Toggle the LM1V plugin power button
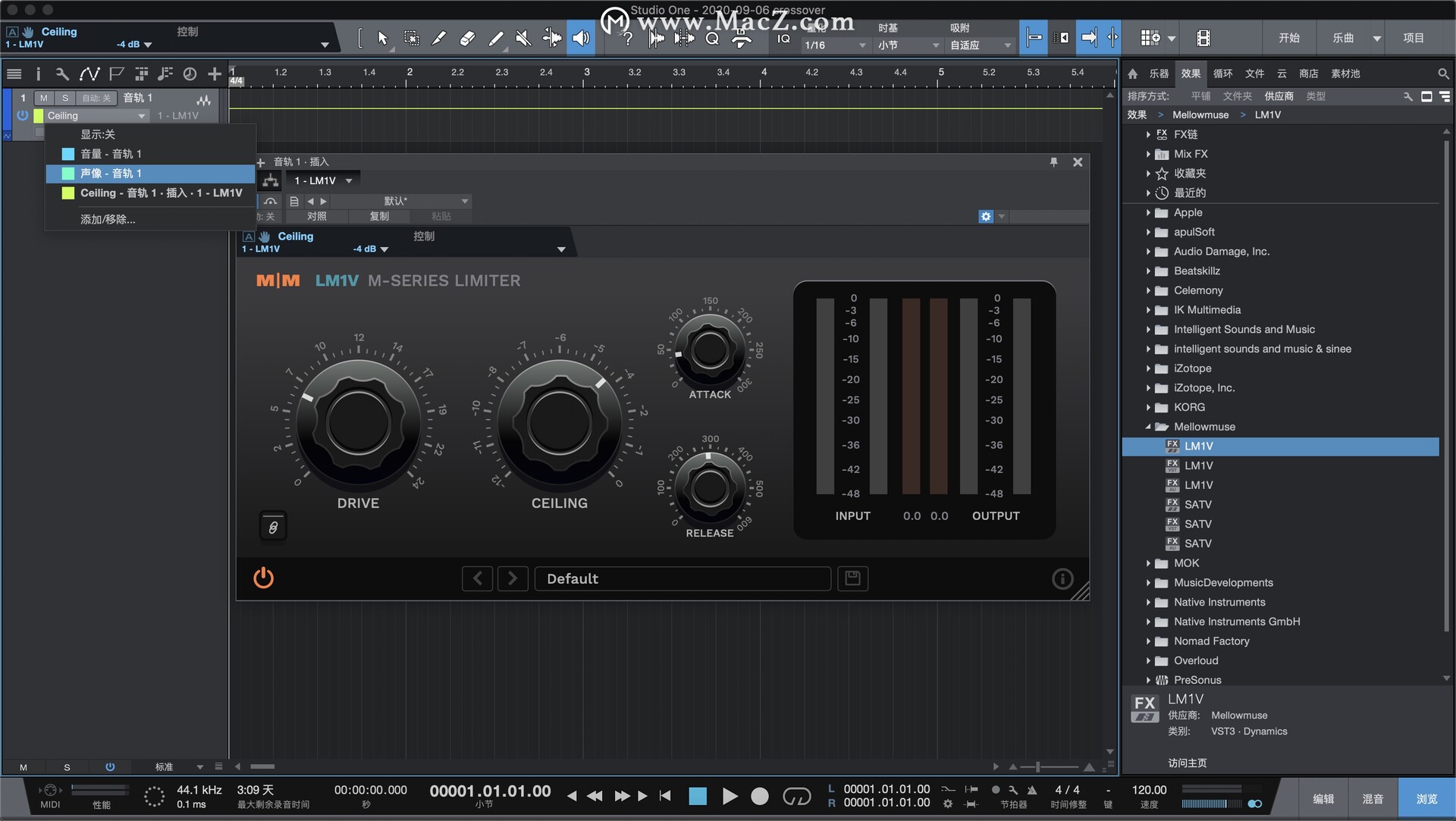Screen dimensions: 1456x821 (x=263, y=578)
